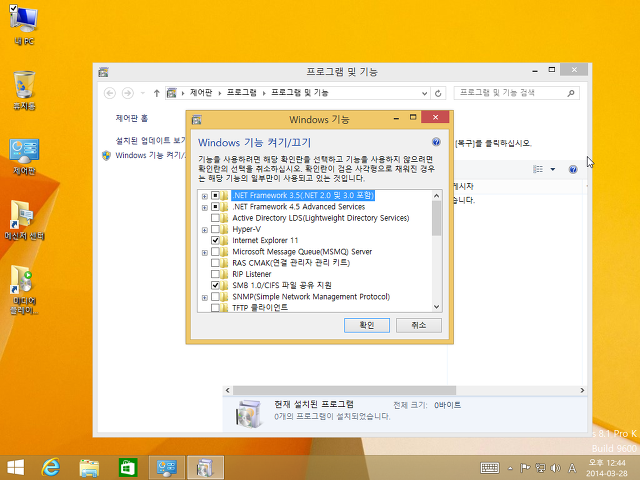640x480 pixels.
Task: Expand .NET Framework 3.5 tree node
Action: click(204, 196)
